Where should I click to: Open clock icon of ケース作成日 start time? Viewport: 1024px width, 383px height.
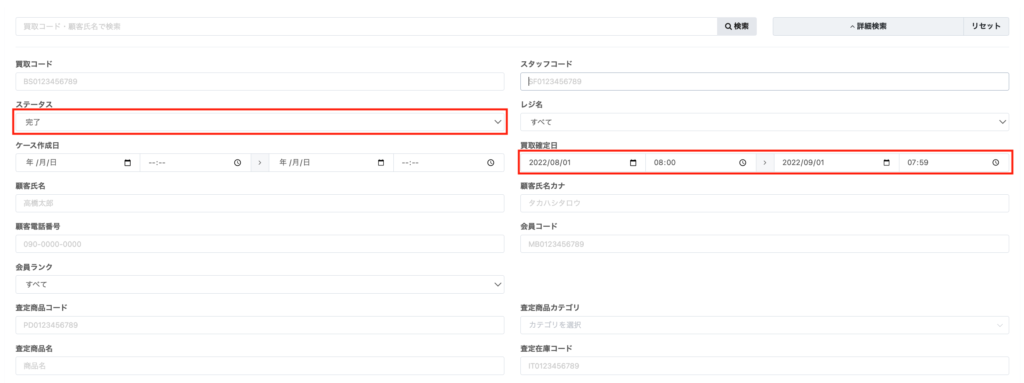click(x=238, y=163)
